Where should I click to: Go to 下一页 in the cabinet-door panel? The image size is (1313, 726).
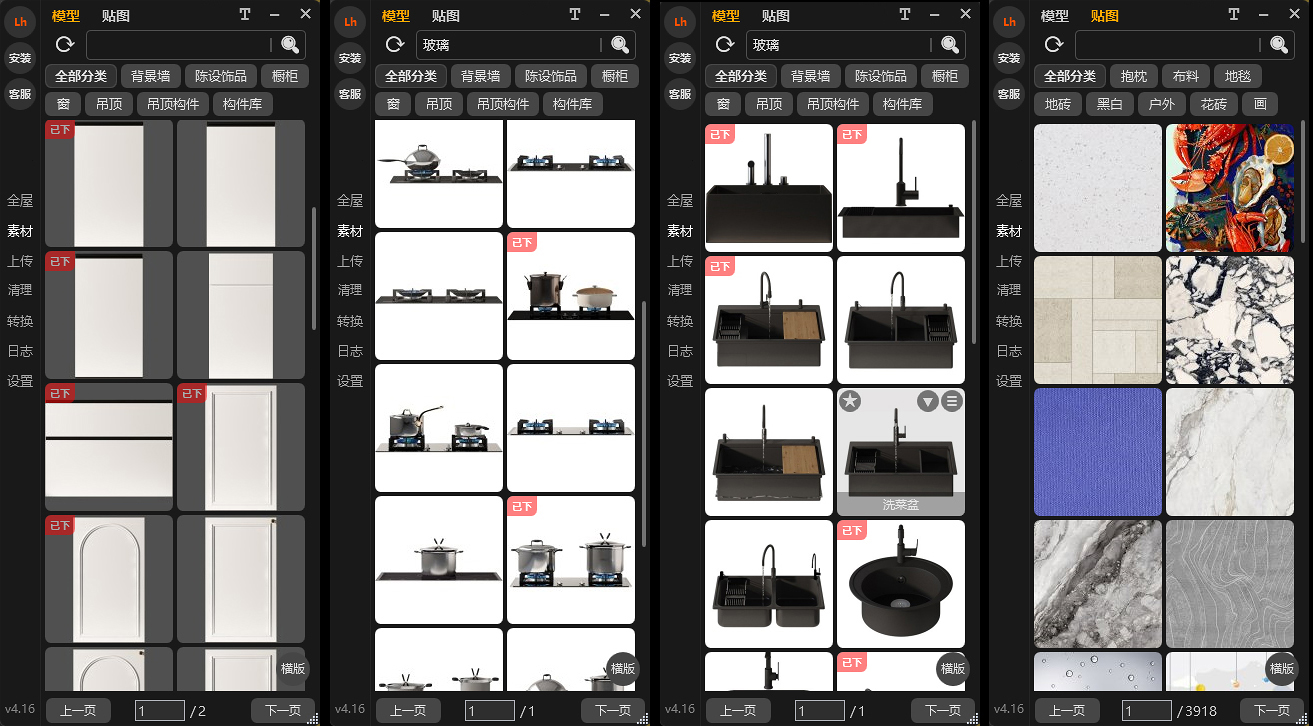tap(282, 711)
